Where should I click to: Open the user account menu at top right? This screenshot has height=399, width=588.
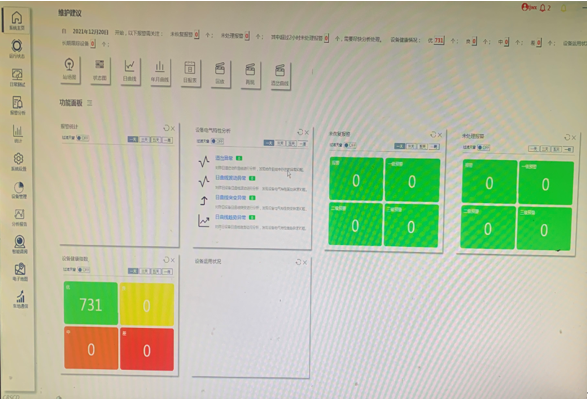529,7
